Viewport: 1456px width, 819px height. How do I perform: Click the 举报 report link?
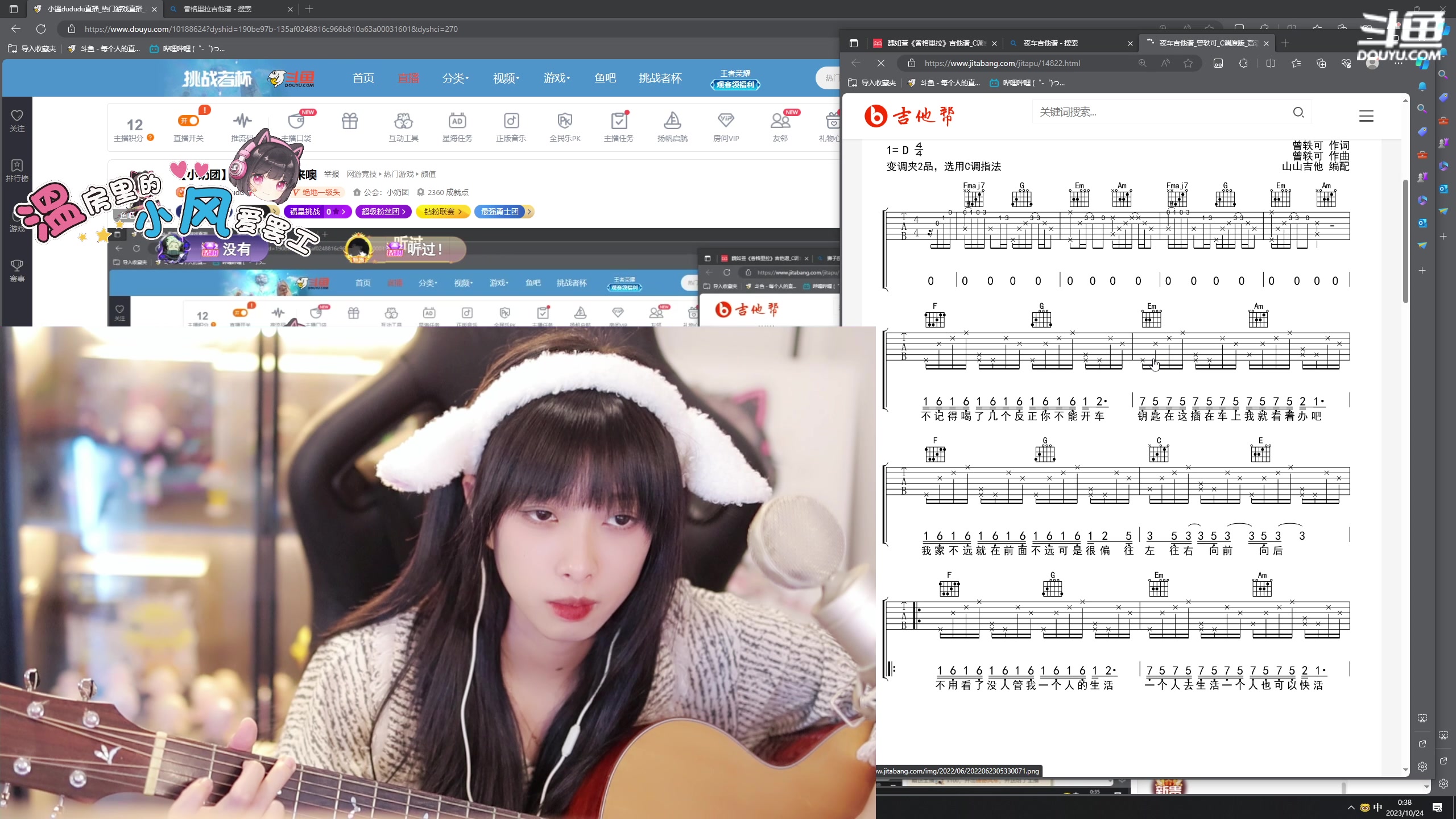click(x=332, y=174)
